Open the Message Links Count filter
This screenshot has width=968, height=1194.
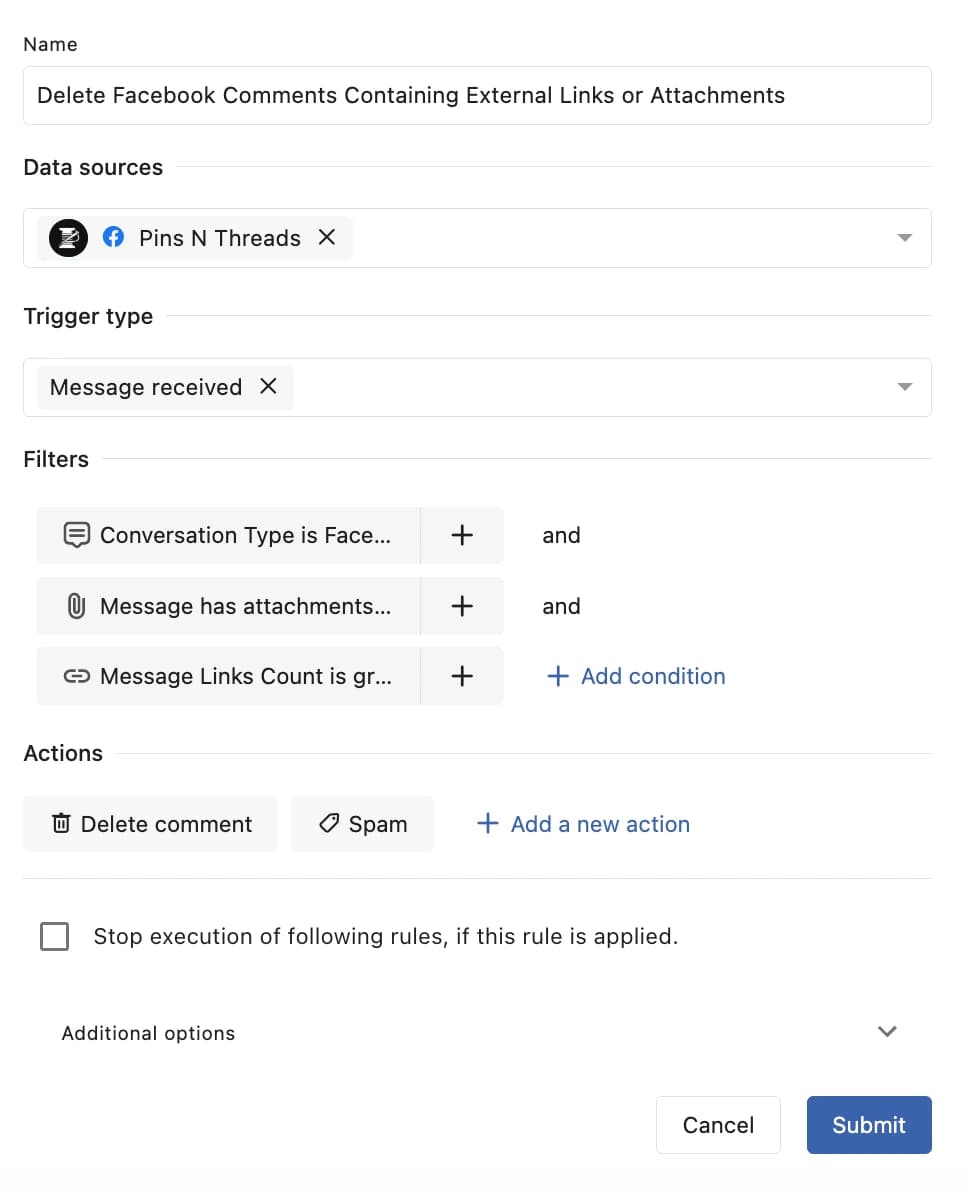coord(229,676)
